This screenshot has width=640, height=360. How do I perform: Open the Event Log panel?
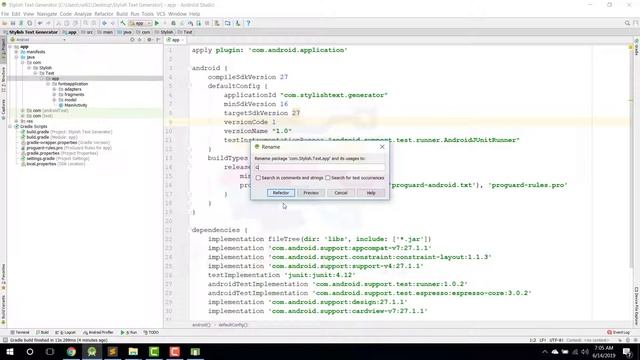pos(618,333)
